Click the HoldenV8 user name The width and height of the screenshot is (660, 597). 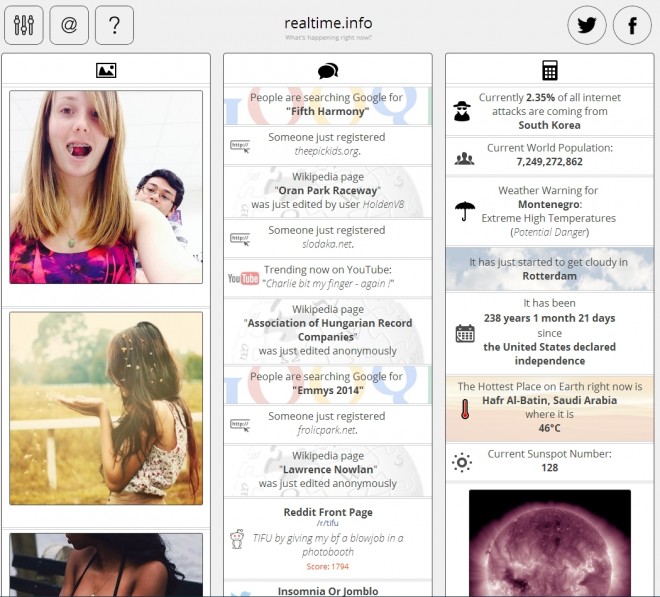pyautogui.click(x=383, y=205)
